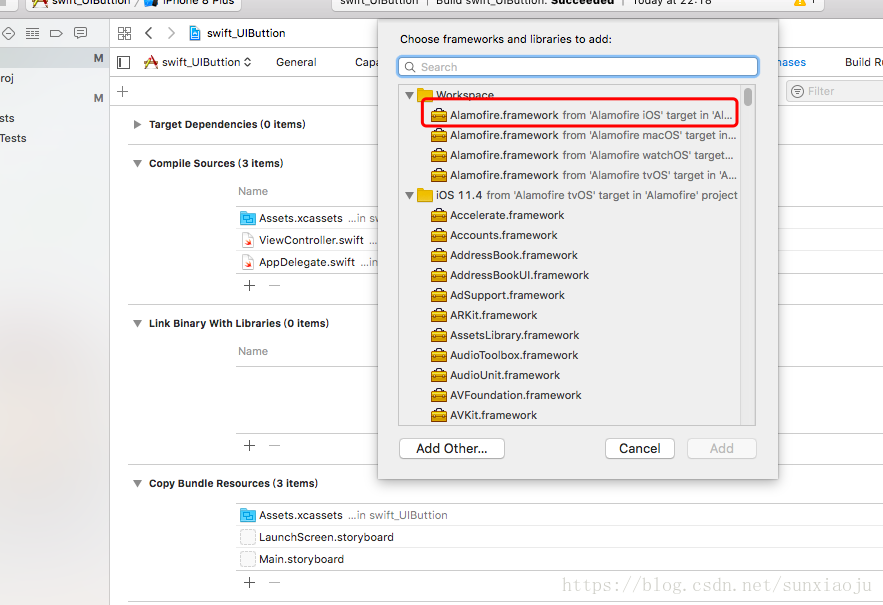Select LaunchScreen.storyboard in Copy Bundle Resources
Screen dimensions: 883x605
click(x=326, y=537)
